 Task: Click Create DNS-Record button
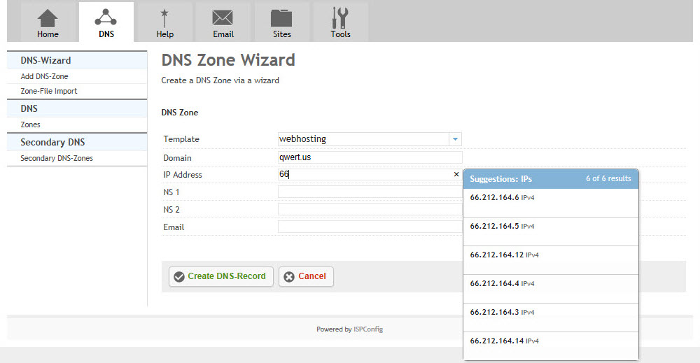pyautogui.click(x=221, y=276)
